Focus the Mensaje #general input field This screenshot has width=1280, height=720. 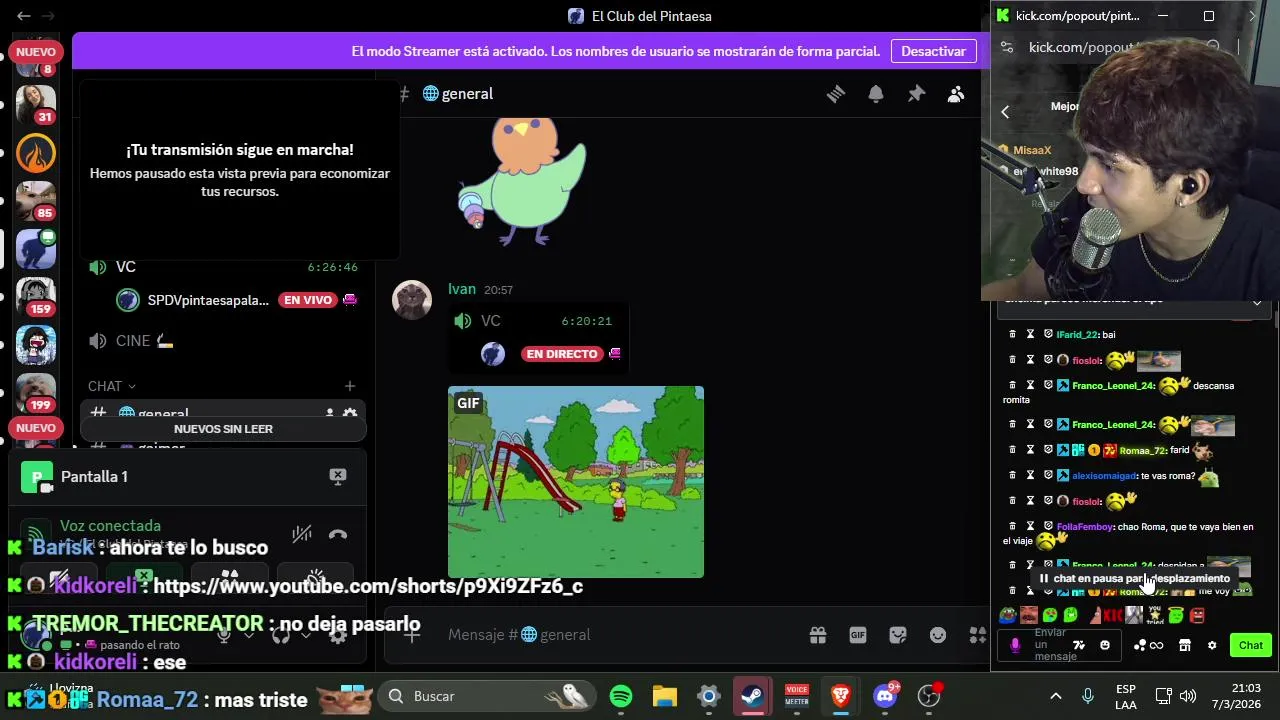(620, 635)
